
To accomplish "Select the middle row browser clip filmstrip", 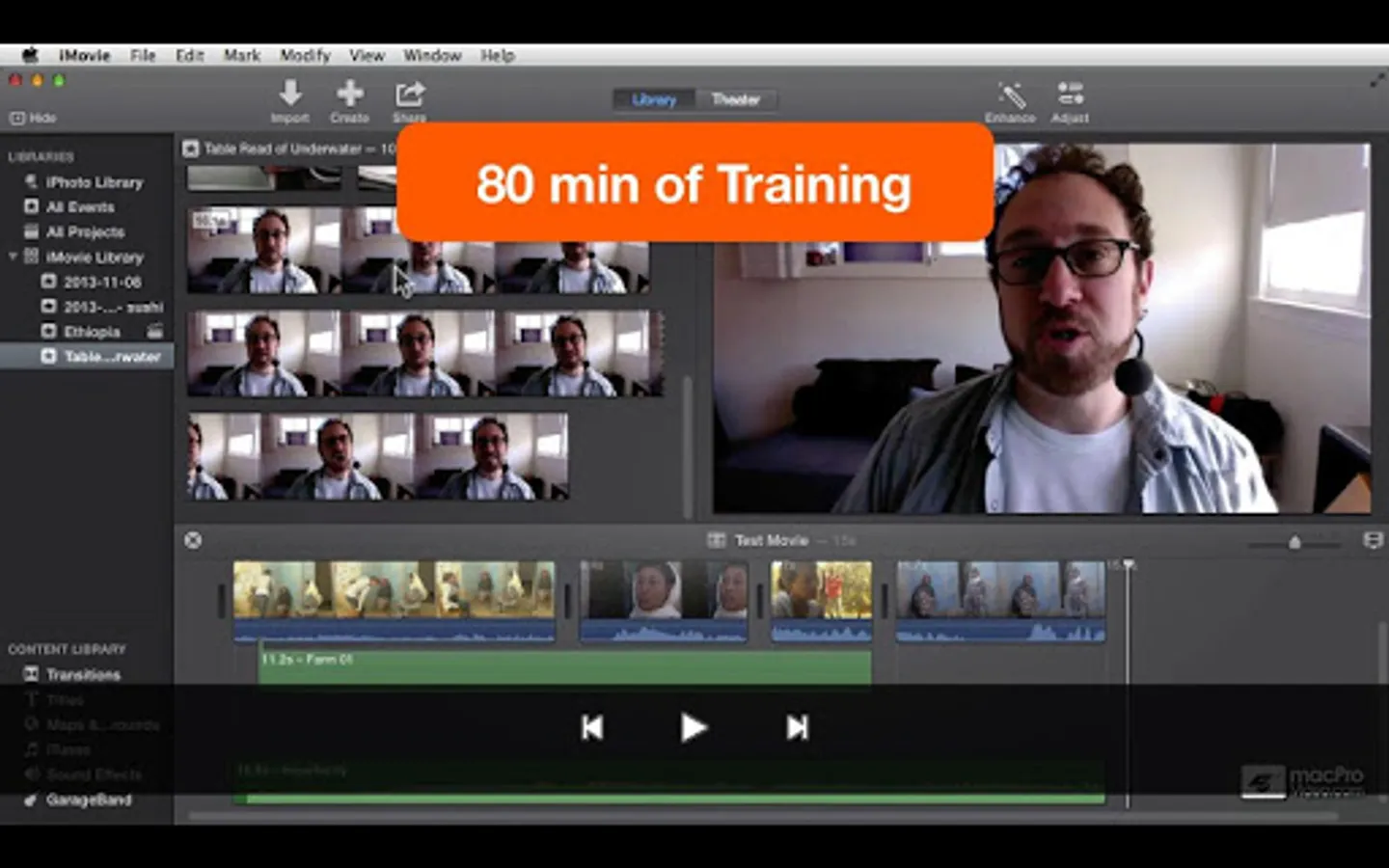I will [x=425, y=353].
